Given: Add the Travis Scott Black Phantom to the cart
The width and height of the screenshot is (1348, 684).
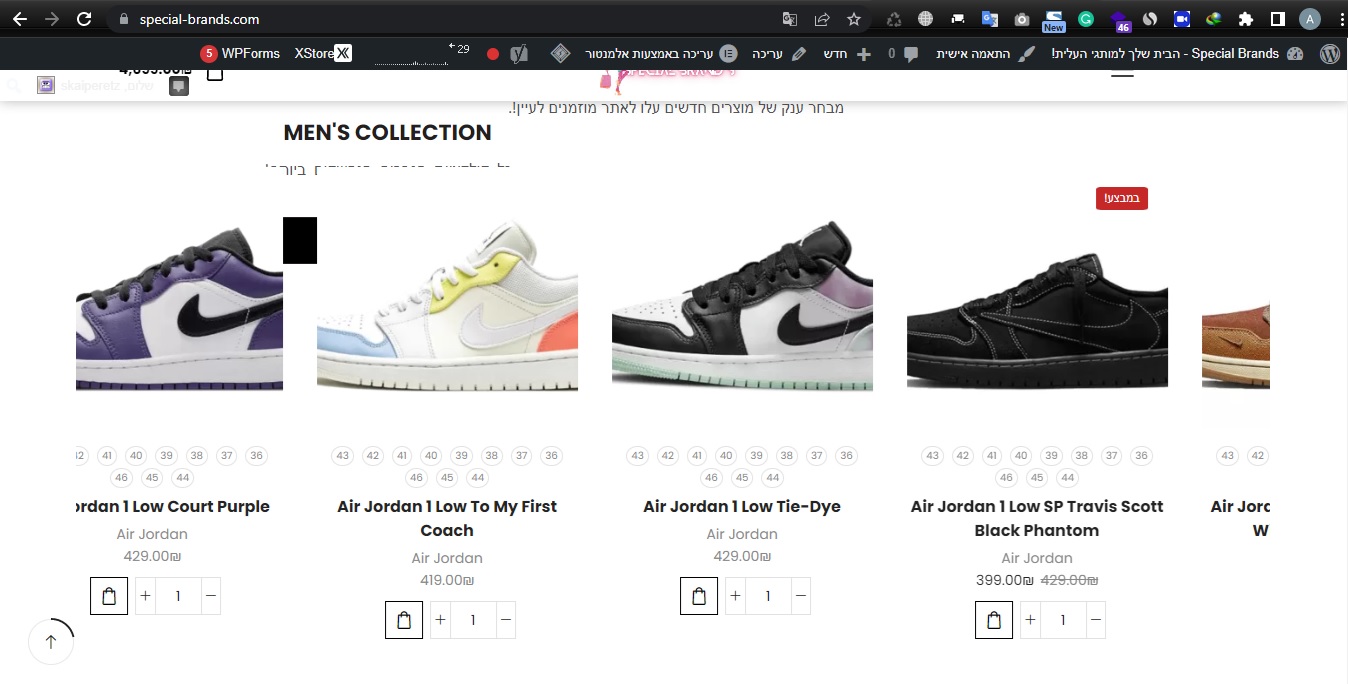Looking at the screenshot, I should (x=994, y=620).
